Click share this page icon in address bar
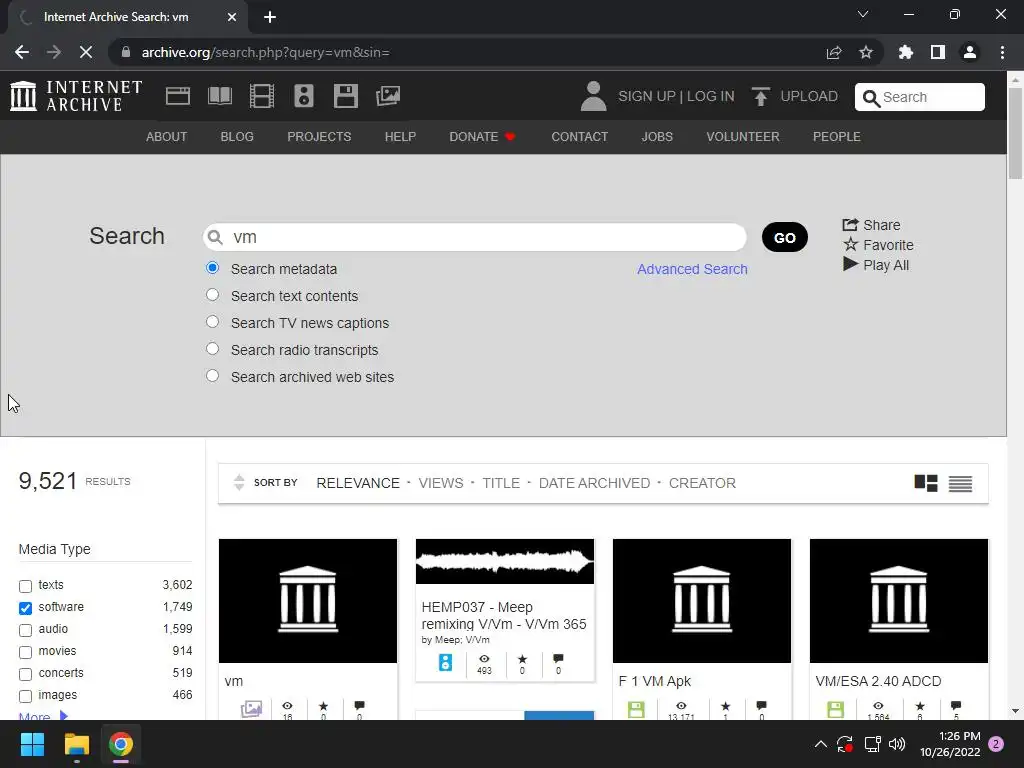 point(834,52)
